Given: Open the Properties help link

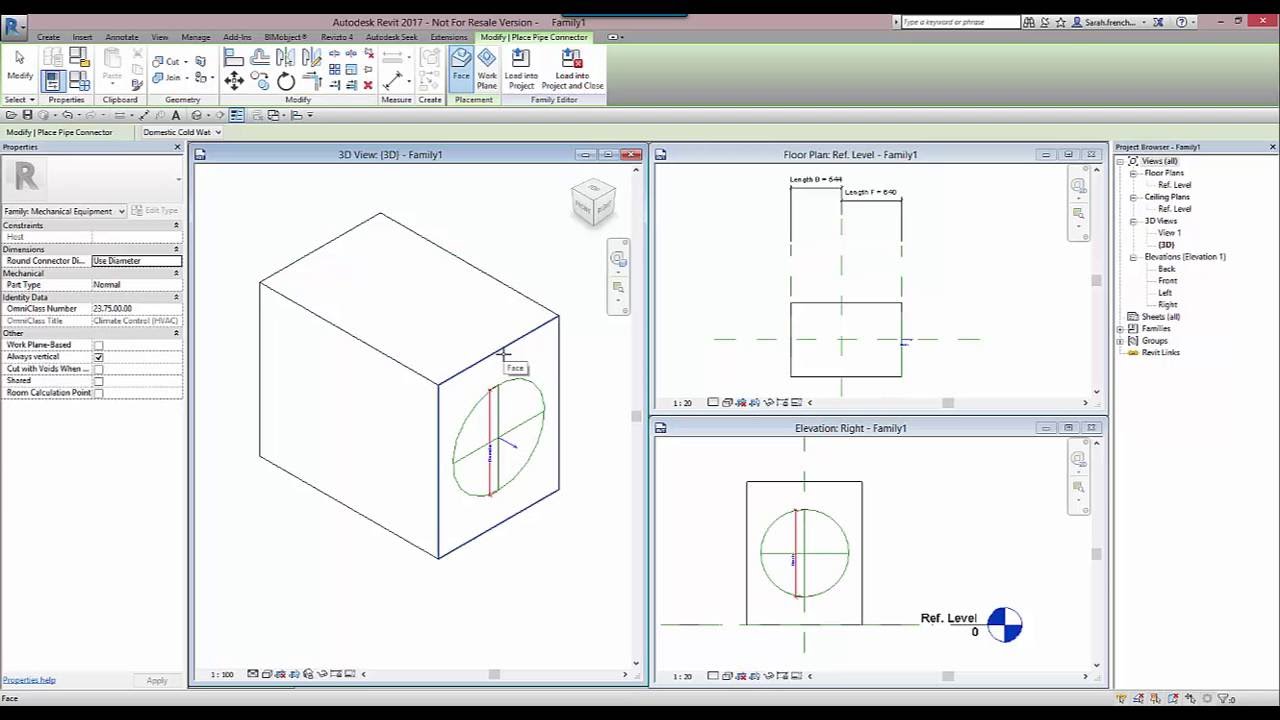Looking at the screenshot, I should pos(28,680).
